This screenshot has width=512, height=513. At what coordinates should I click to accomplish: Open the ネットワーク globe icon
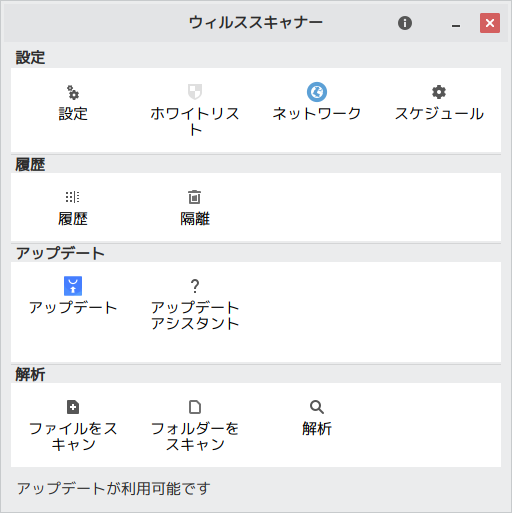[317, 92]
